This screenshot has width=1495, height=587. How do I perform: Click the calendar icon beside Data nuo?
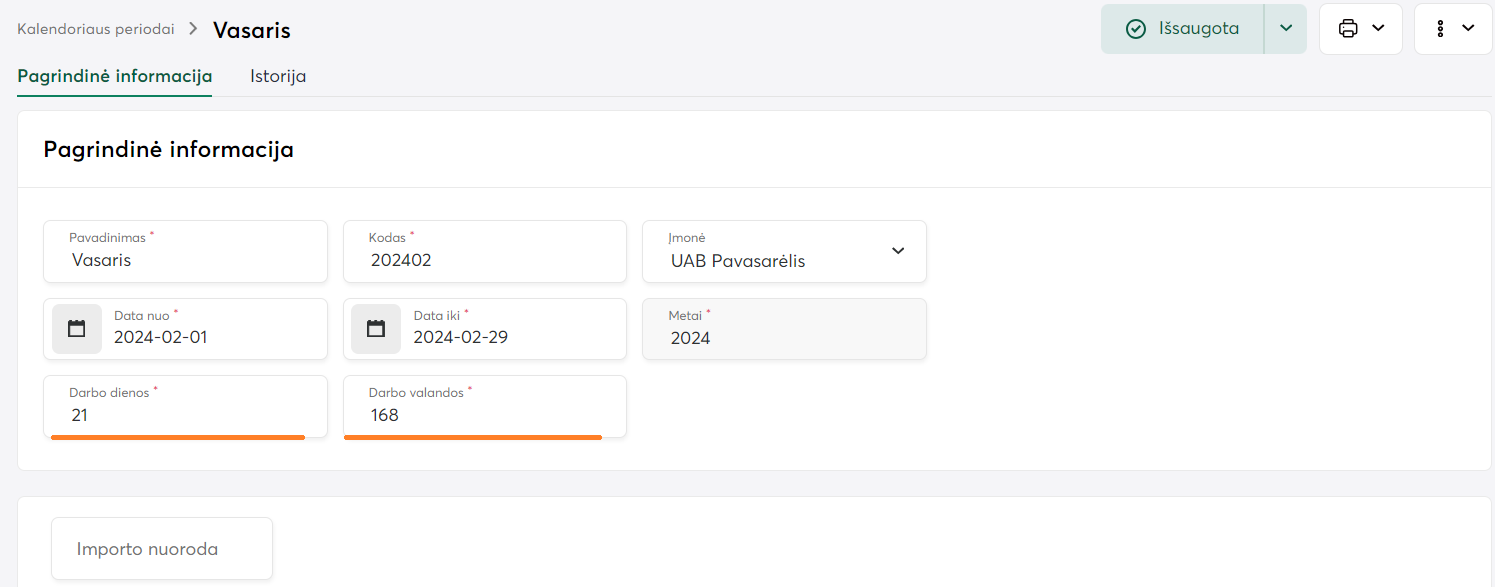tap(77, 329)
